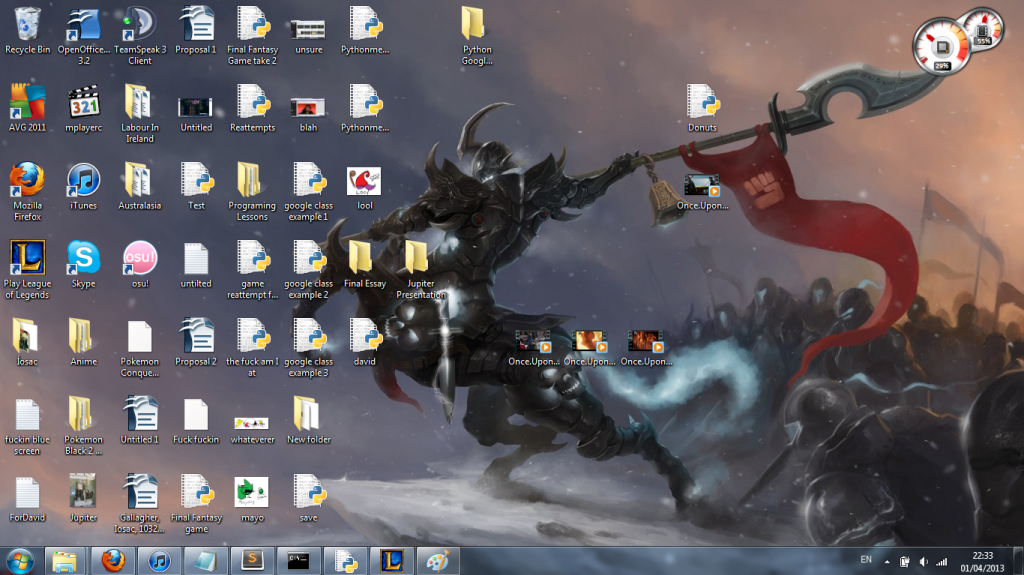This screenshot has width=1024, height=575.
Task: Select the mayo image file
Action: point(251,493)
